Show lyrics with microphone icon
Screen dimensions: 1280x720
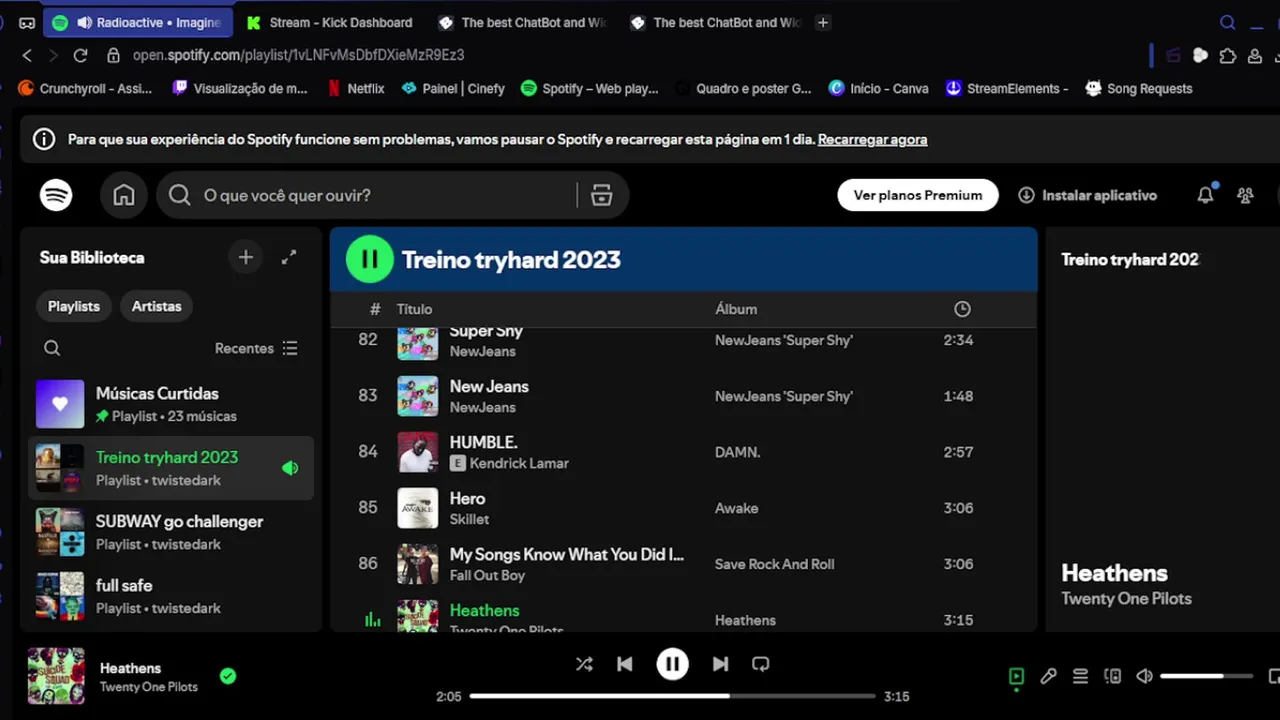point(1048,676)
